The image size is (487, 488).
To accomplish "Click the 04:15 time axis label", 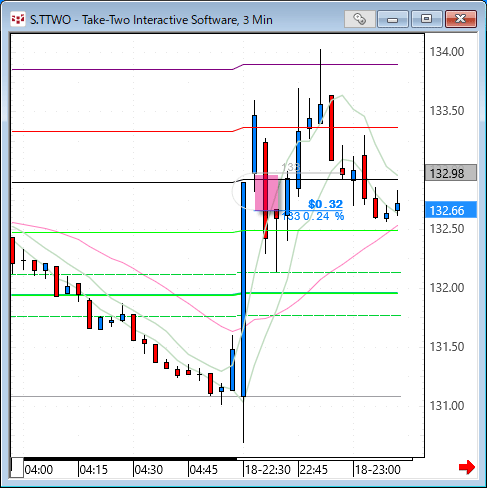I will coord(94,470).
